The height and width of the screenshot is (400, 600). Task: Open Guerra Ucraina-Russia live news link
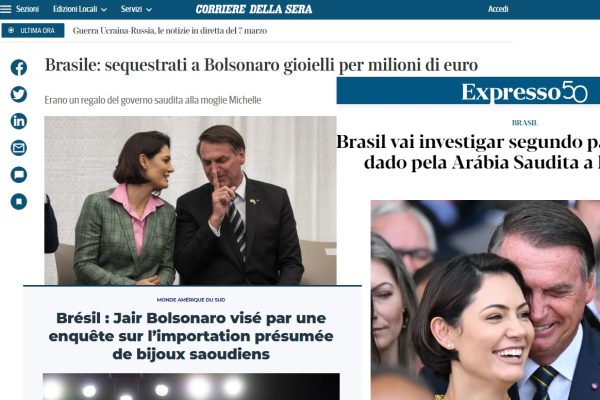170,31
